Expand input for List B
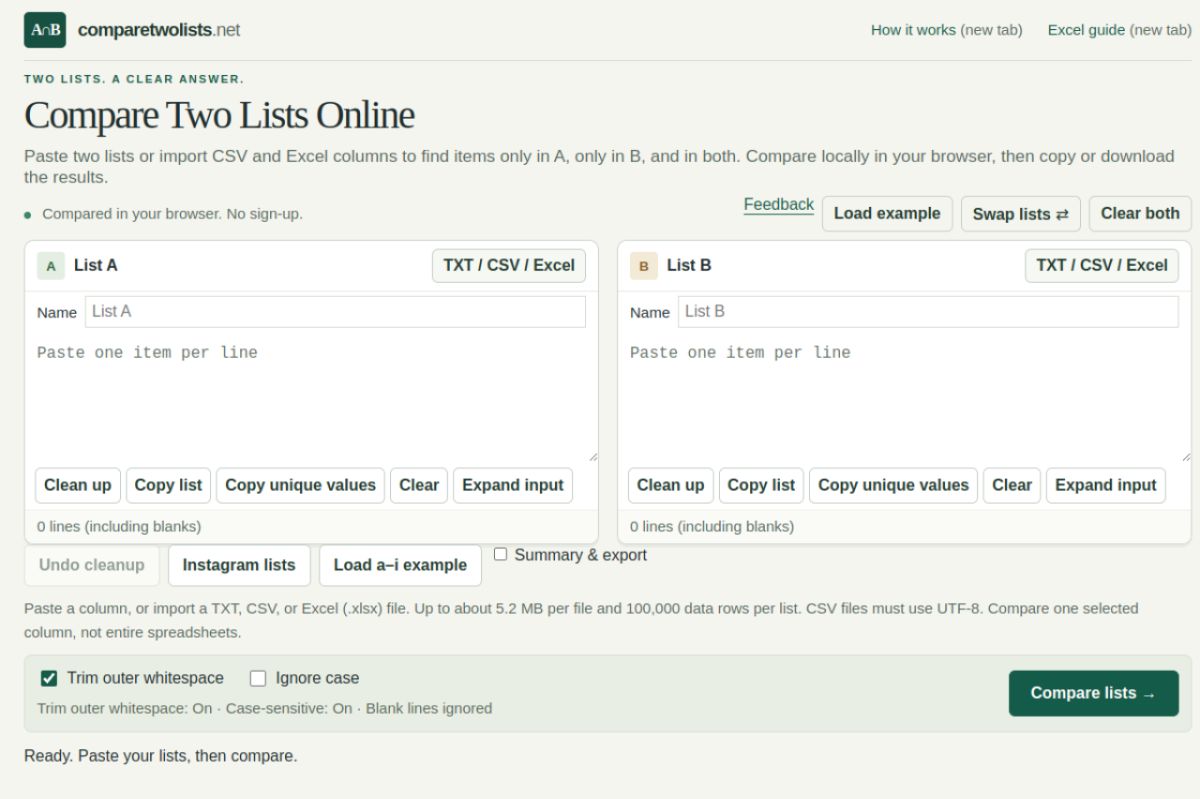 point(1106,486)
